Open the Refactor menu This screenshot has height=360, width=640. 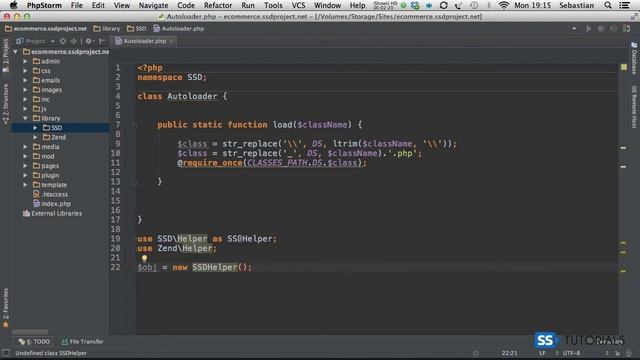218,5
